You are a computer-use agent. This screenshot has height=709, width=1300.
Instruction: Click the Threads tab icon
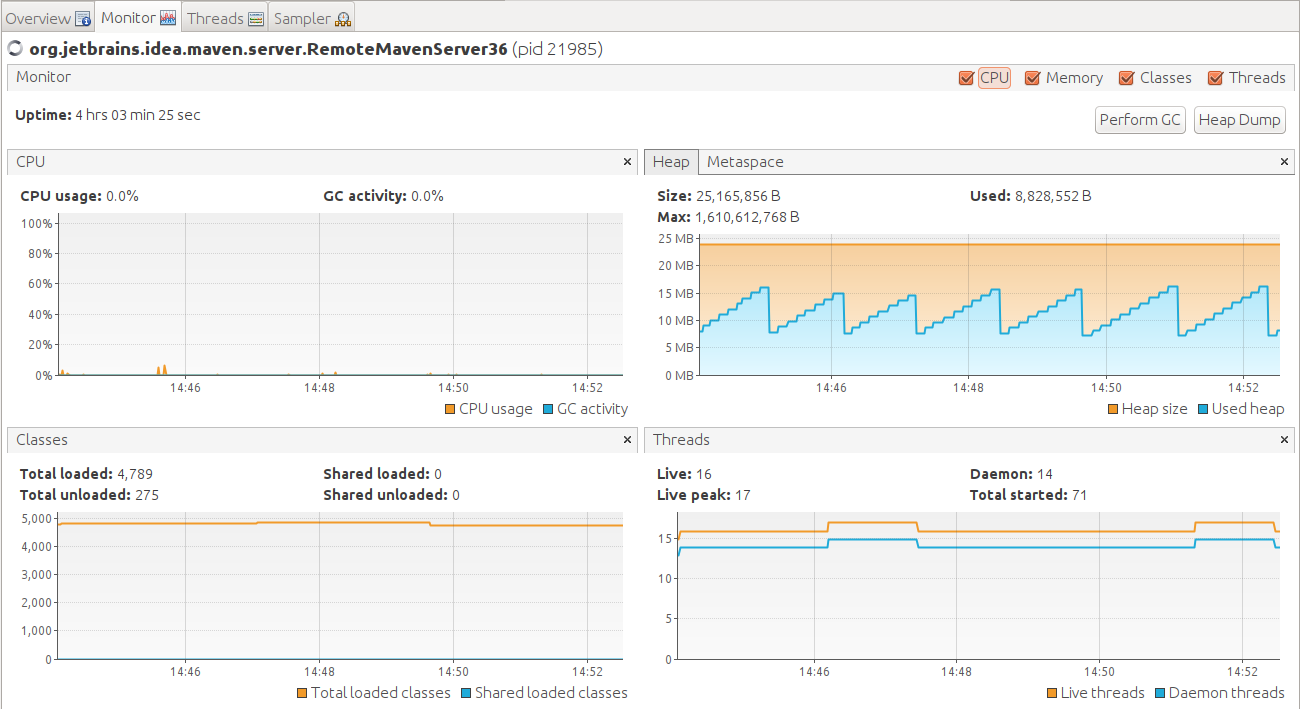pyautogui.click(x=256, y=18)
